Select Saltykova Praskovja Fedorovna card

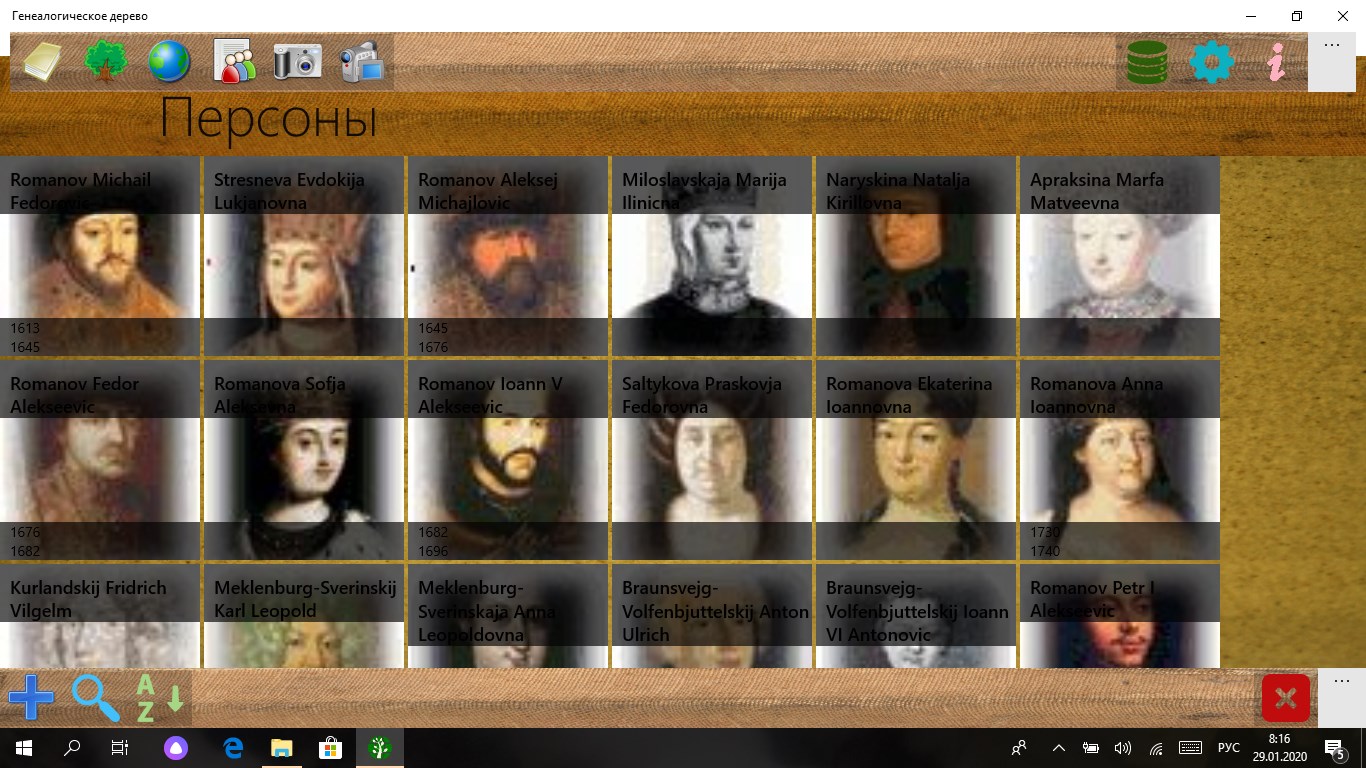click(712, 460)
